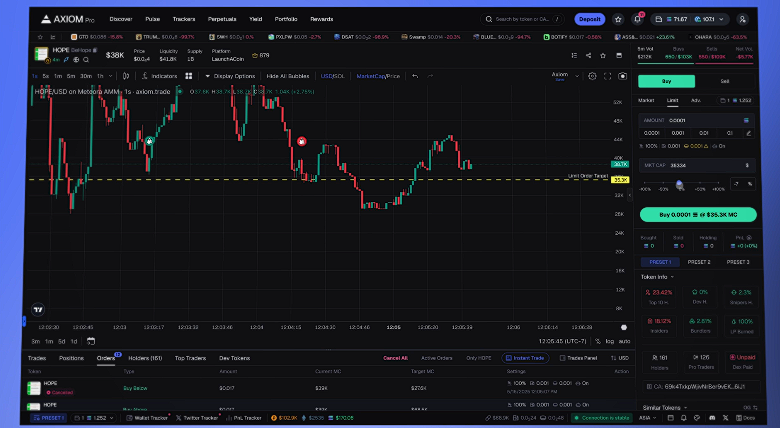Select the Market order tab
This screenshot has width=780, height=428.
tap(646, 101)
